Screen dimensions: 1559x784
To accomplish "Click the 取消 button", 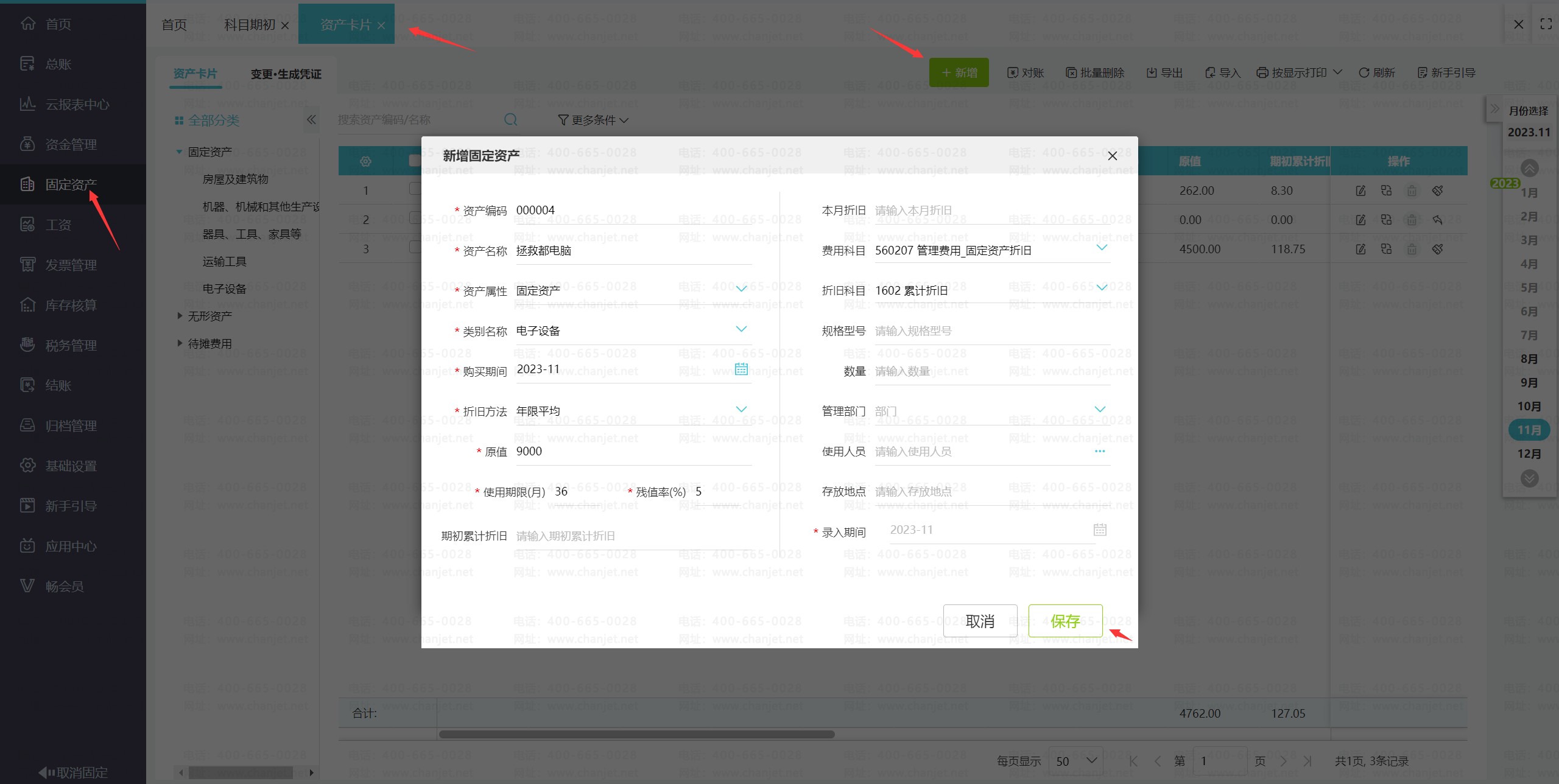I will click(979, 621).
